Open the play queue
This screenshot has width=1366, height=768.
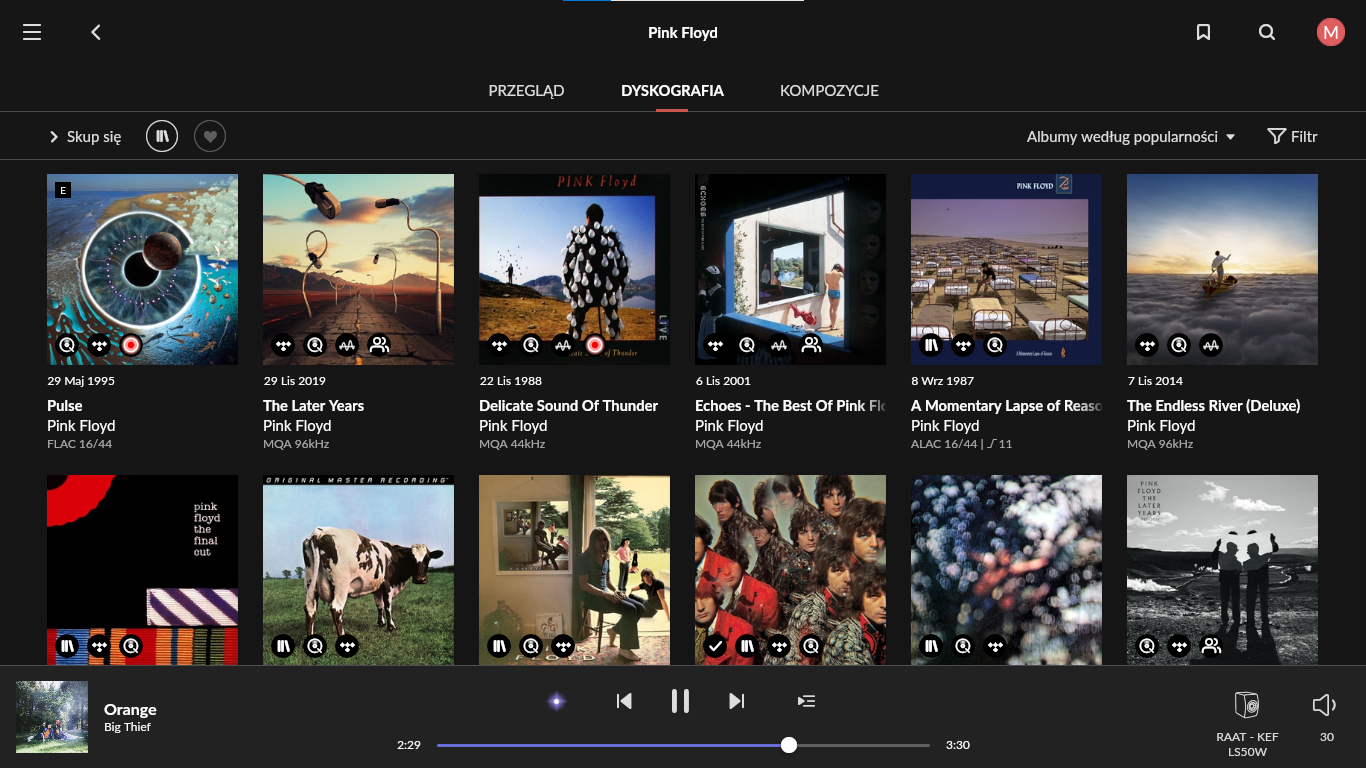click(x=806, y=701)
